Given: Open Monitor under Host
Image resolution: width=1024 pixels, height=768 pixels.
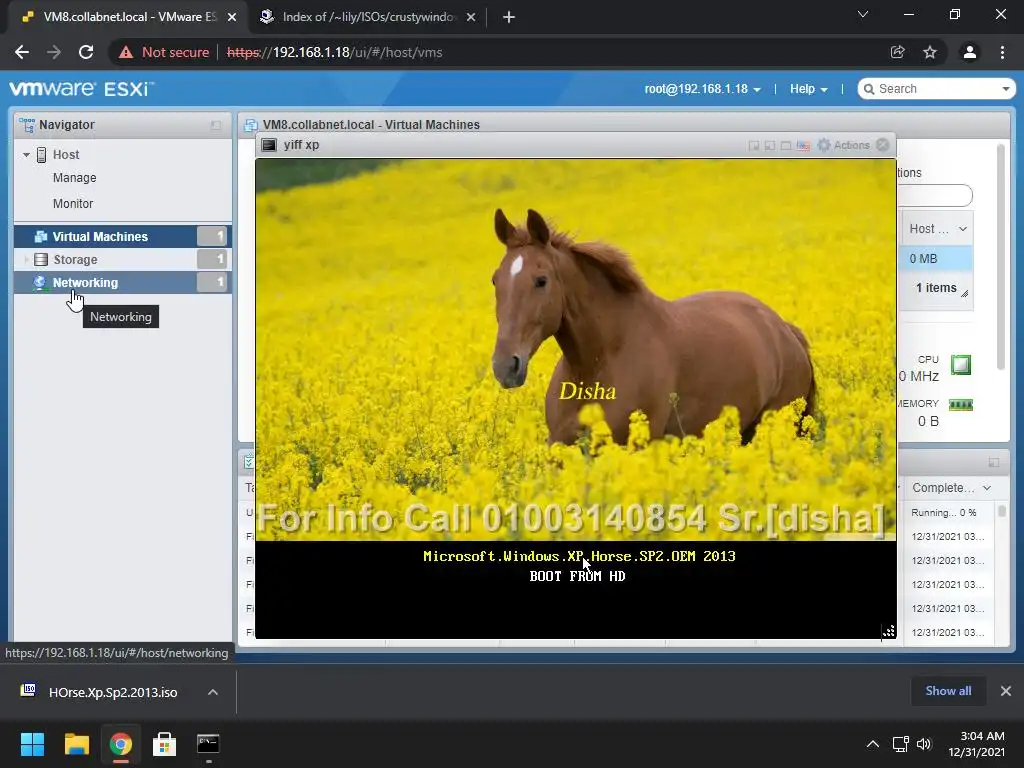Looking at the screenshot, I should click(72, 204).
